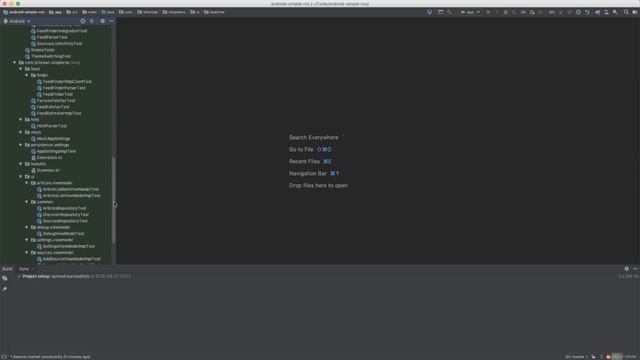The width and height of the screenshot is (640, 360).
Task: Select the main breadcrumb
Action: click(90, 12)
